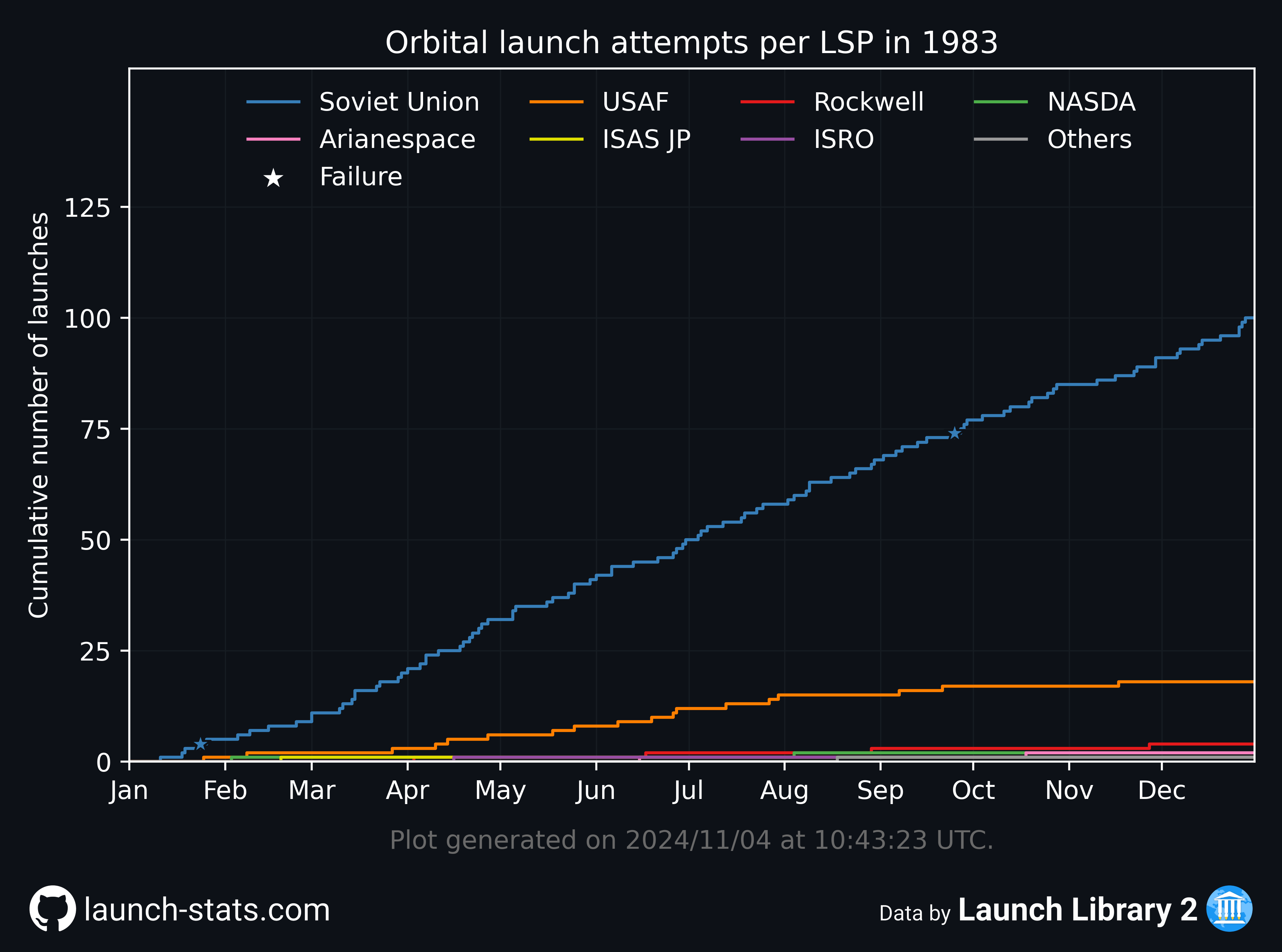Click the 0 y-axis tick label
This screenshot has height=952, width=1282.
pos(103,762)
